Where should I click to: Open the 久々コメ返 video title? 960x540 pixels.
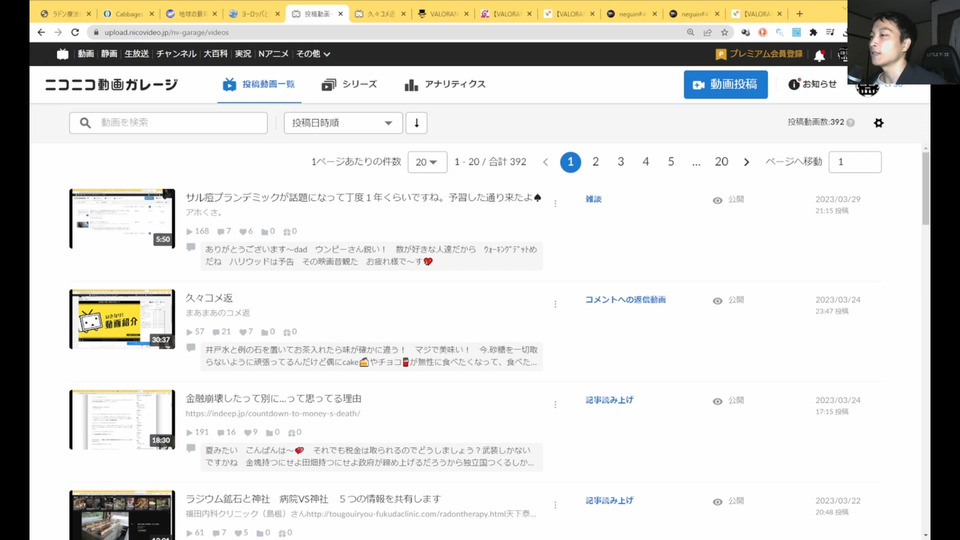(x=209, y=298)
